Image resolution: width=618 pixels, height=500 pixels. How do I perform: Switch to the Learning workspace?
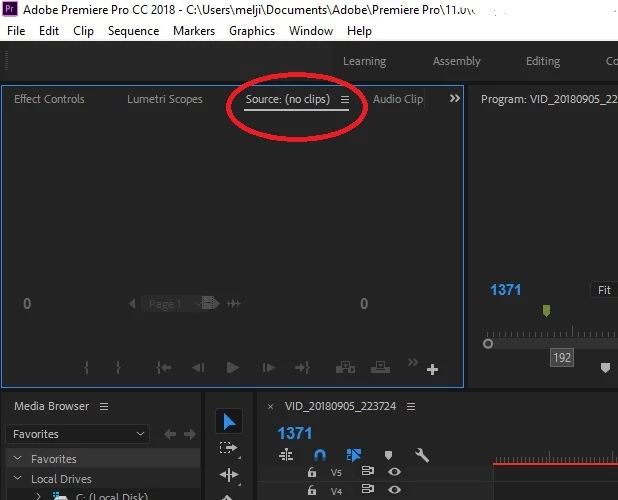(365, 61)
